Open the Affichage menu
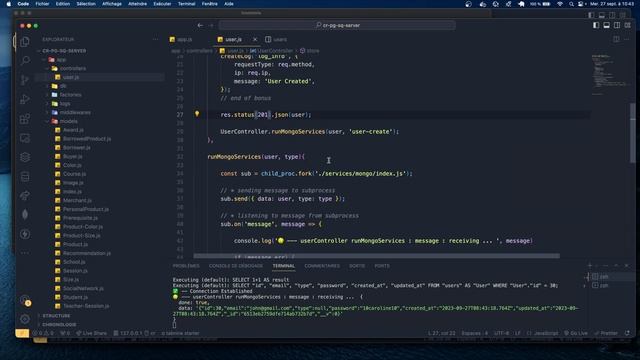Viewport: 640px width, 360px height. 112,4
